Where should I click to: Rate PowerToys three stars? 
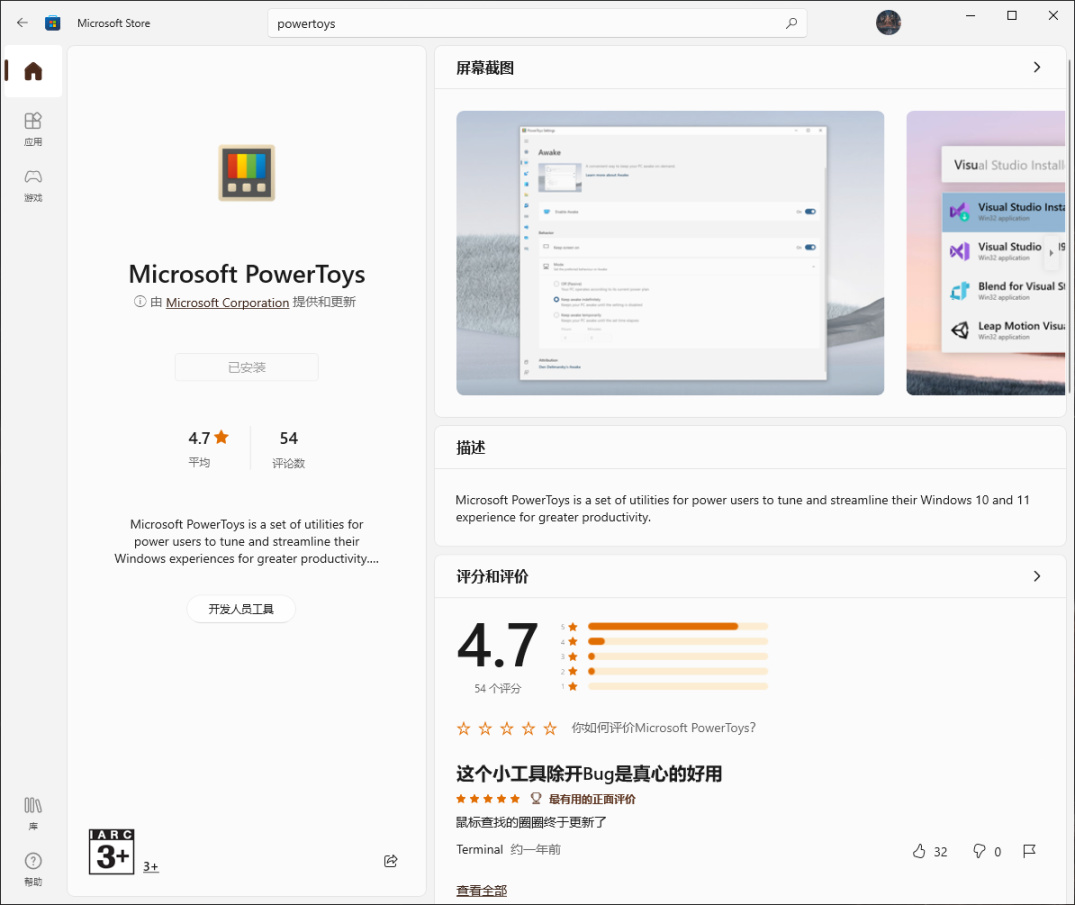click(x=507, y=728)
